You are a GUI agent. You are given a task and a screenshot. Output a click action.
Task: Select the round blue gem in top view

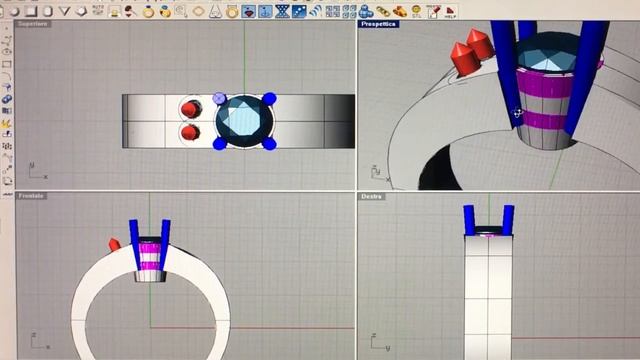click(x=244, y=121)
